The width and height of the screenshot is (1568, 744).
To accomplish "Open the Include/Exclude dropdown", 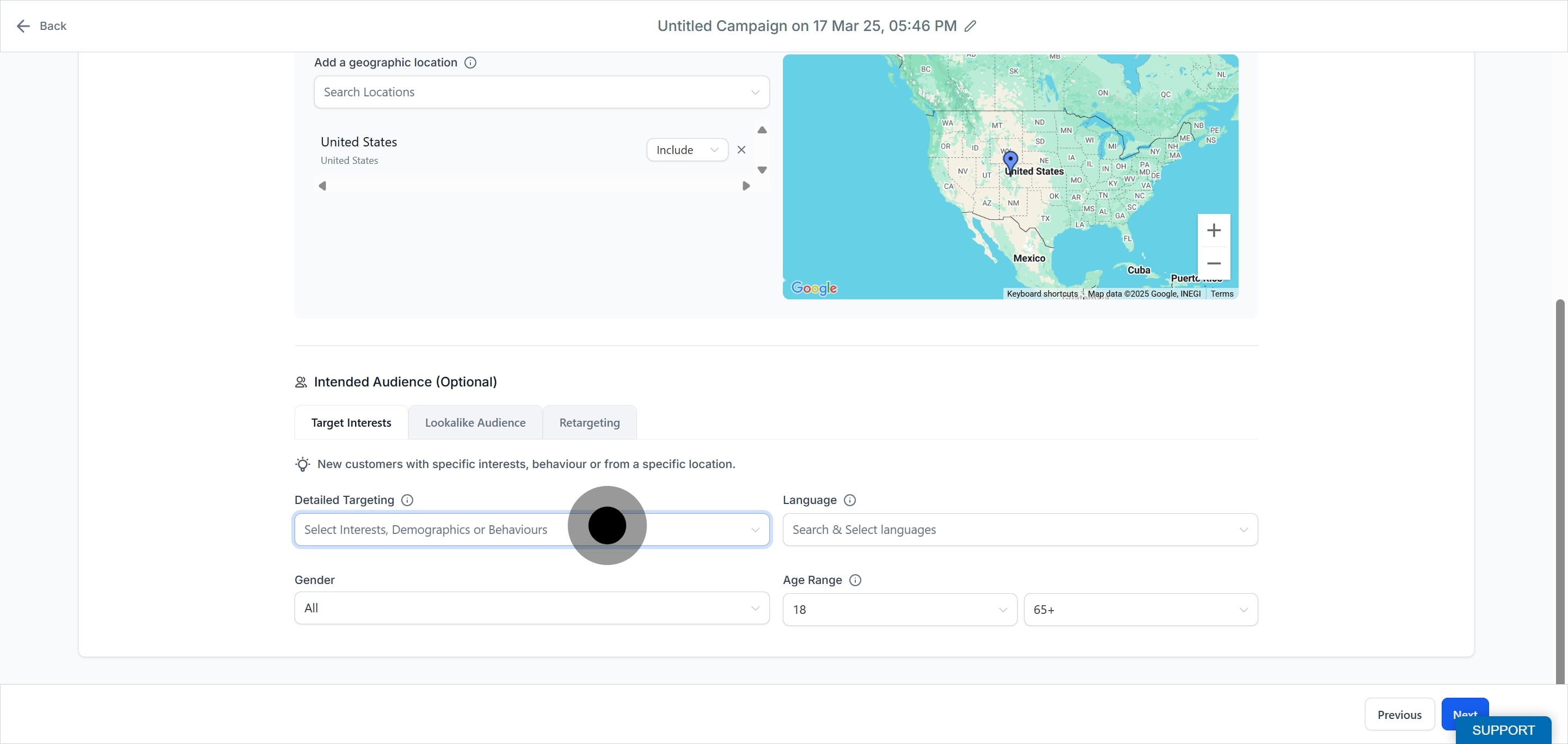I will tap(687, 150).
